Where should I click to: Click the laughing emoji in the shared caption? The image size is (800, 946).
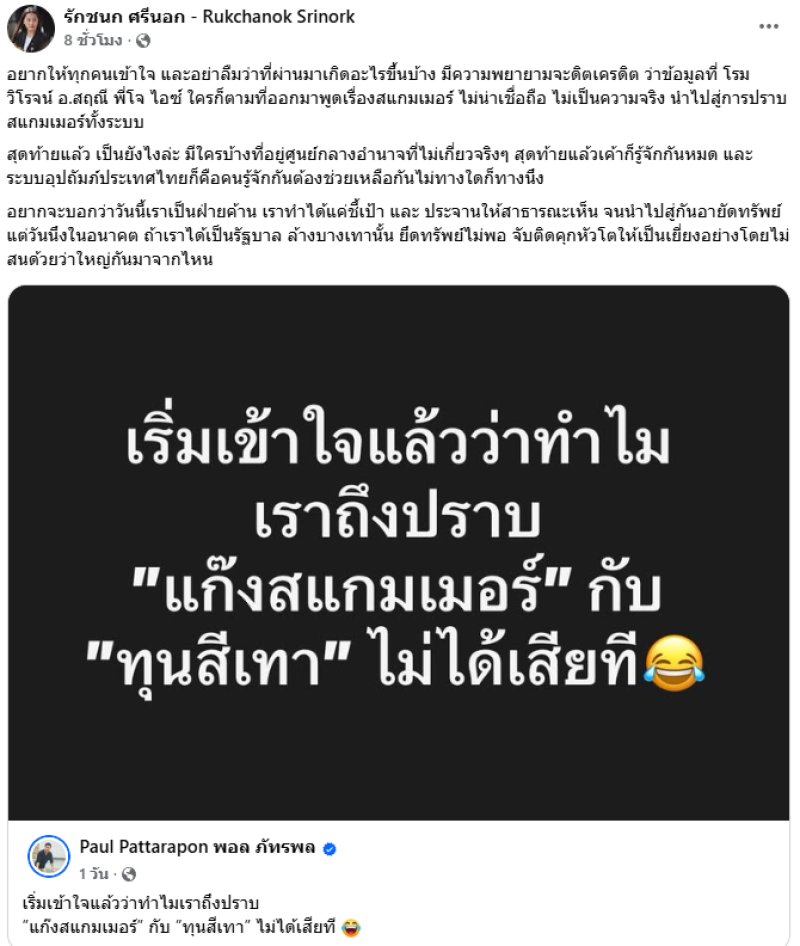pos(351,927)
